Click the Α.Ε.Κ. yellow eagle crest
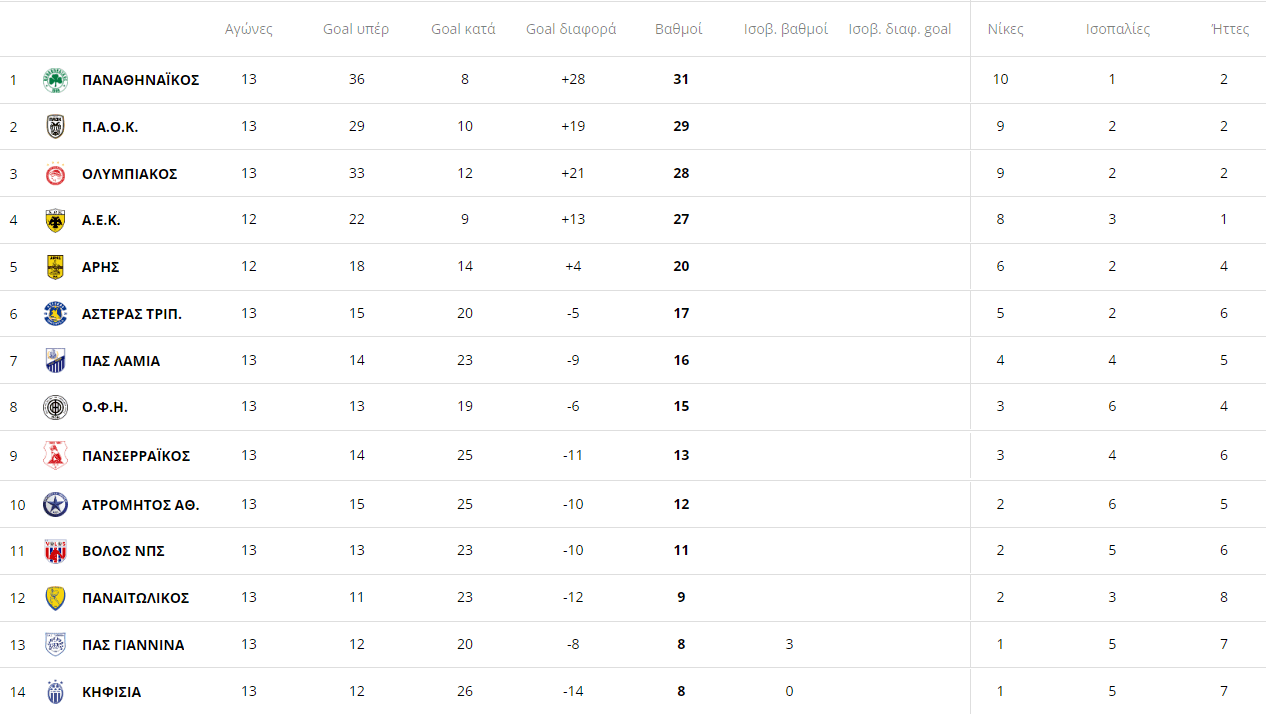This screenshot has width=1266, height=714. [55, 221]
